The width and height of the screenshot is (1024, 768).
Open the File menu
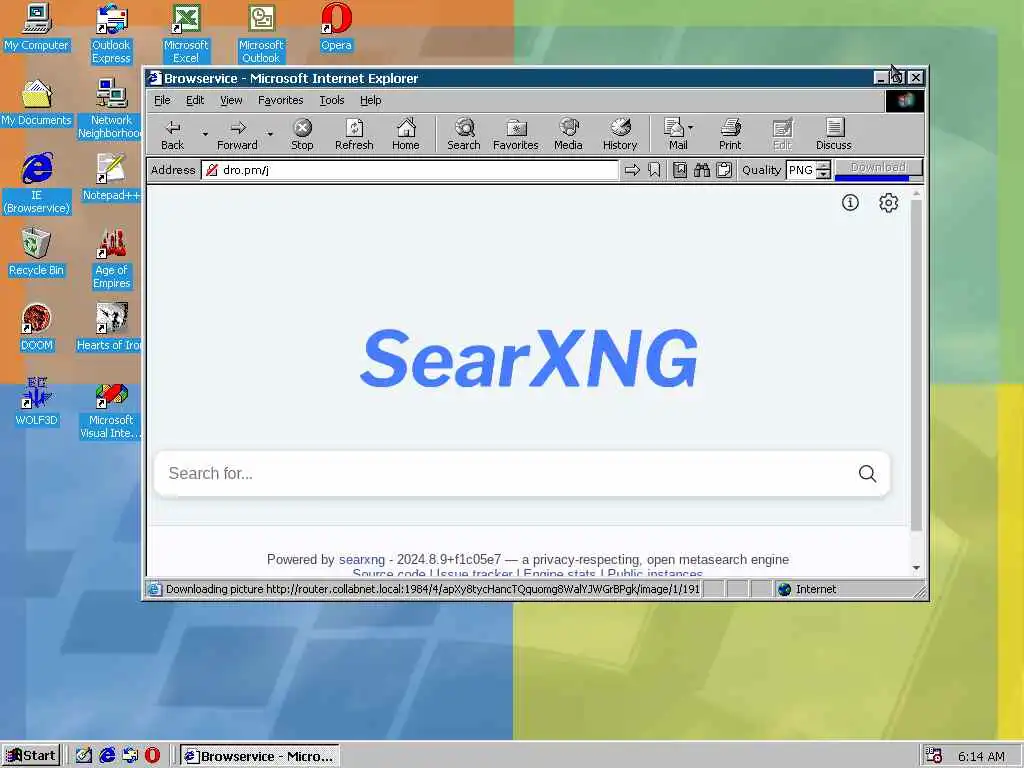coord(162,101)
